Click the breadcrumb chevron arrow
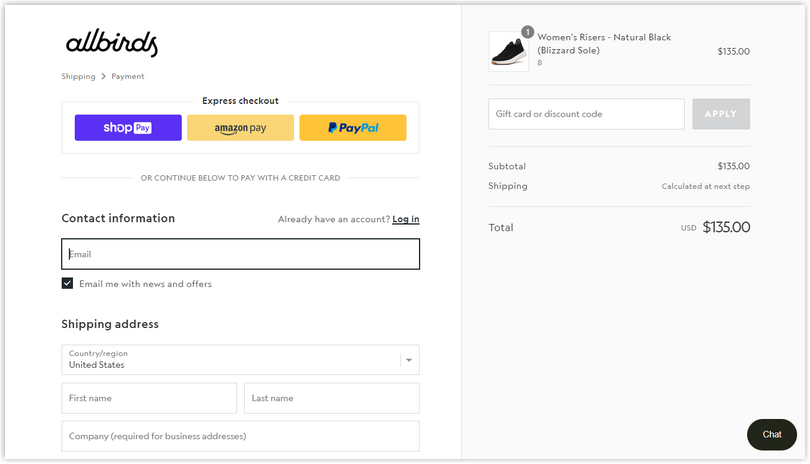The image size is (810, 464). pos(103,76)
